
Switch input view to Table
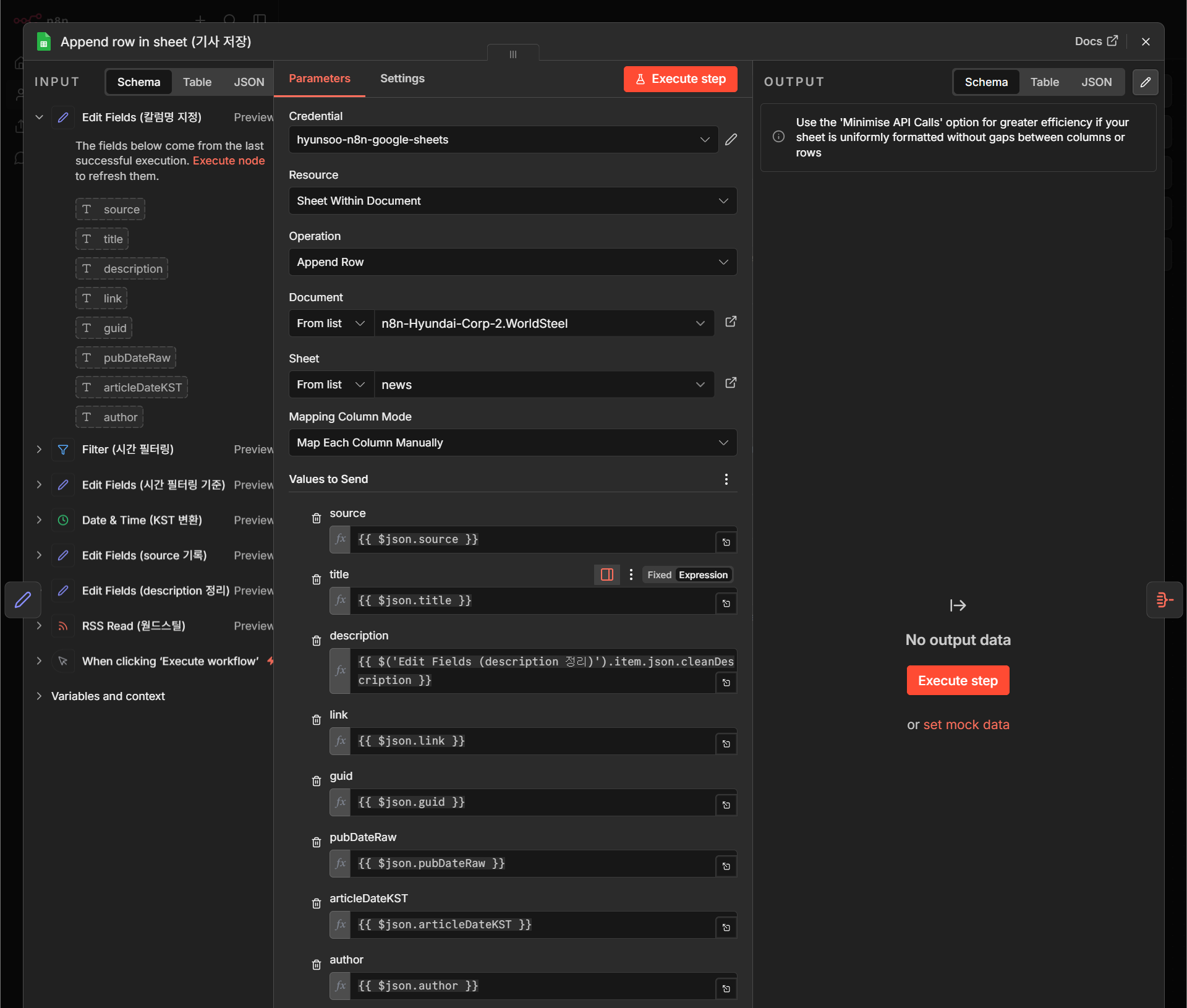click(197, 82)
